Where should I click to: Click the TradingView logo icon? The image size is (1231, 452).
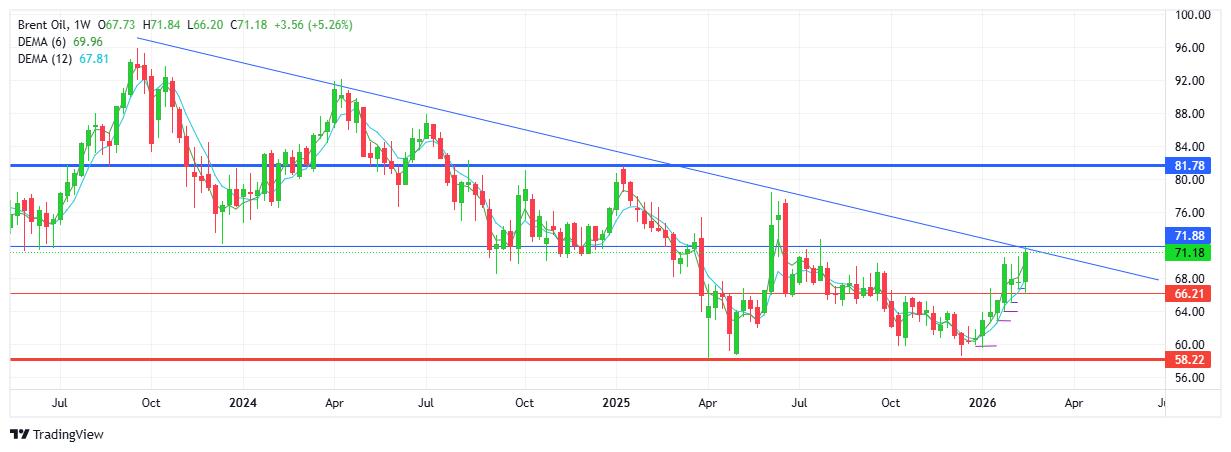click(x=19, y=435)
